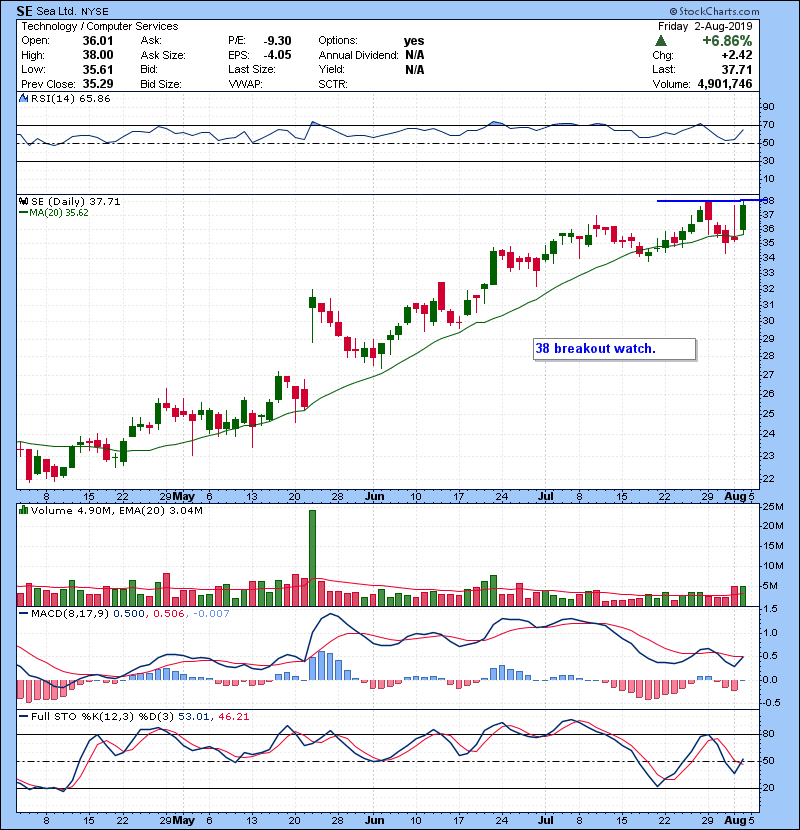Viewport: 800px width, 830px height.
Task: Click the Chg value +2.42
Action: pos(736,55)
